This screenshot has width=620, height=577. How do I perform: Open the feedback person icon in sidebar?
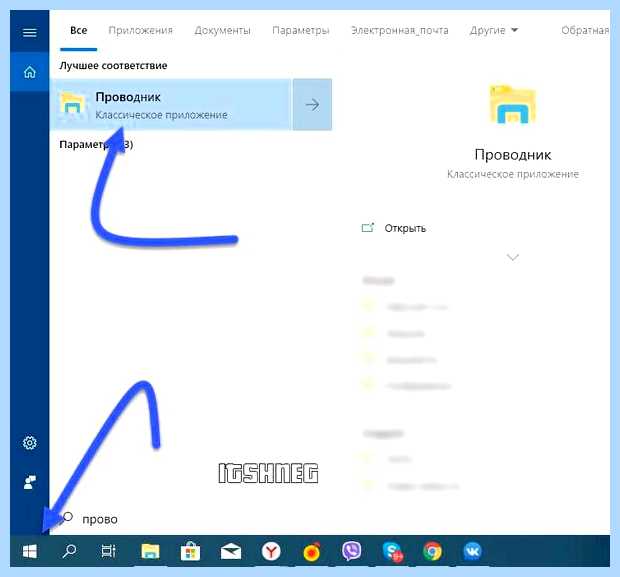point(30,482)
